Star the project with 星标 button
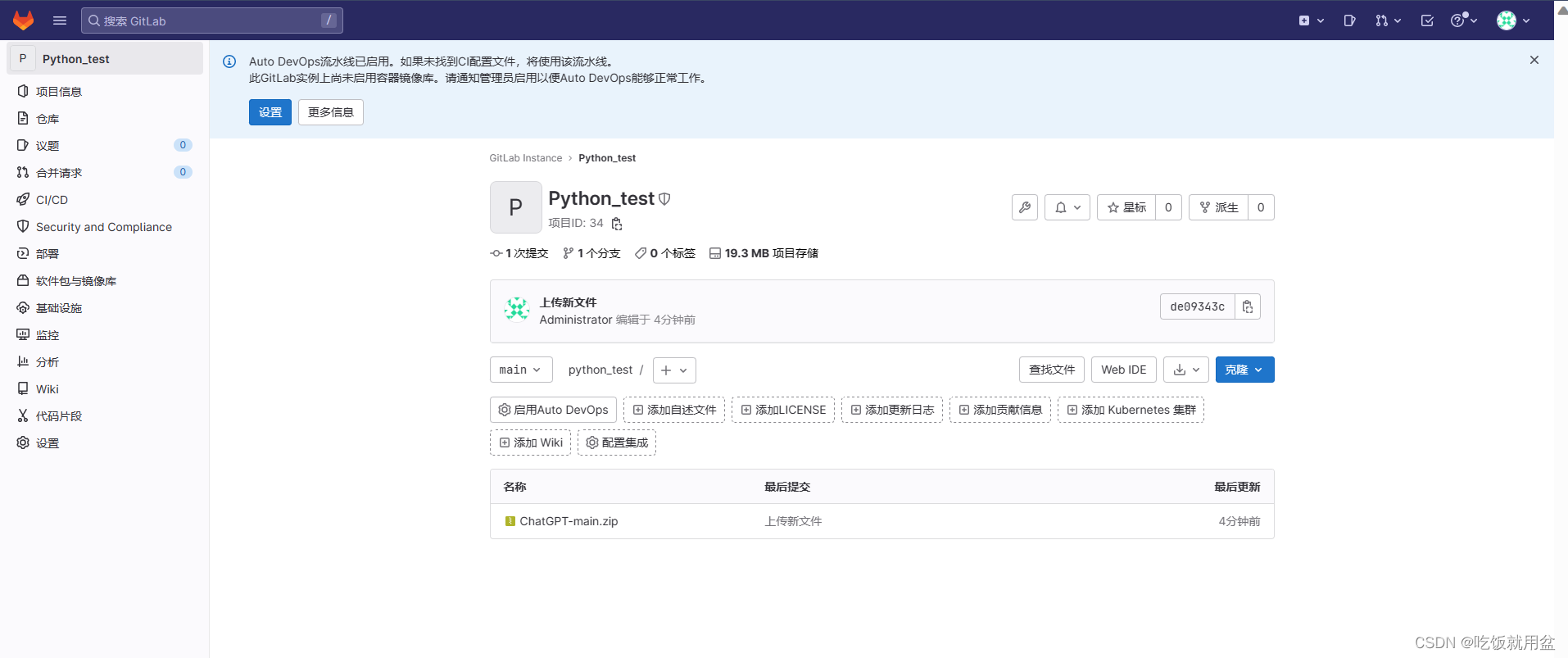Viewport: 1568px width, 658px height. click(1126, 207)
